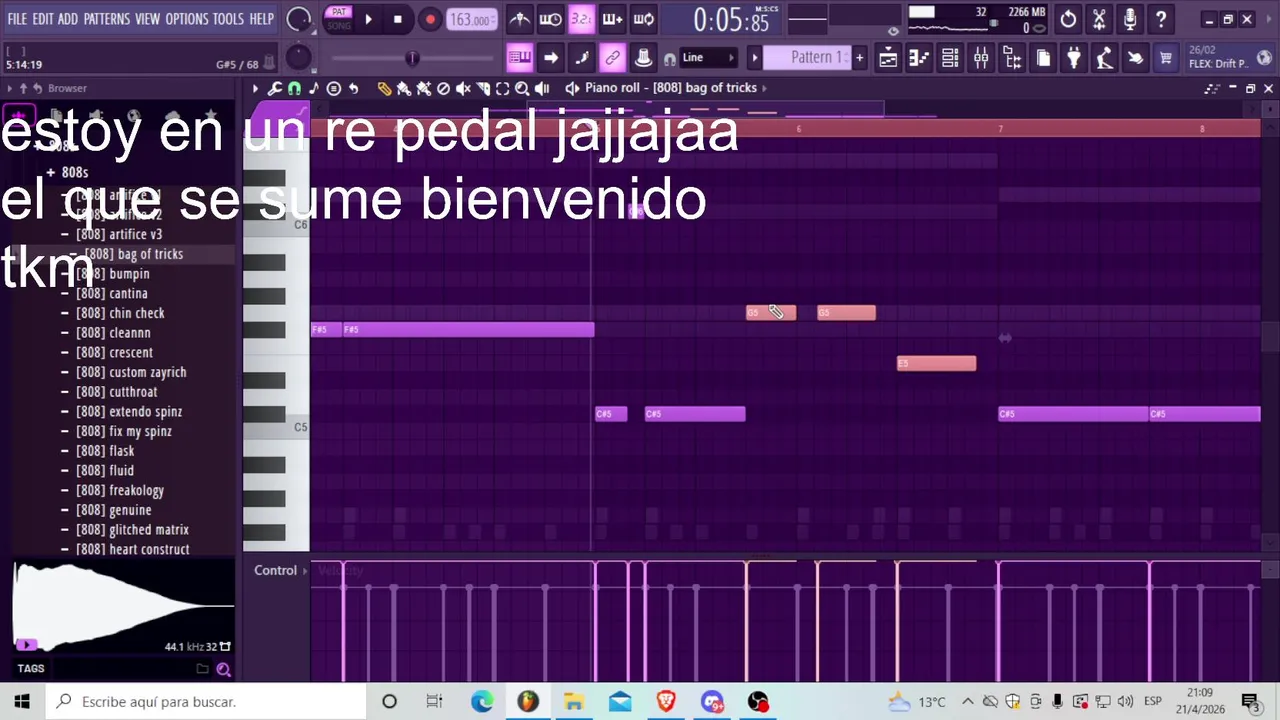Toggle loop recording

point(643,19)
